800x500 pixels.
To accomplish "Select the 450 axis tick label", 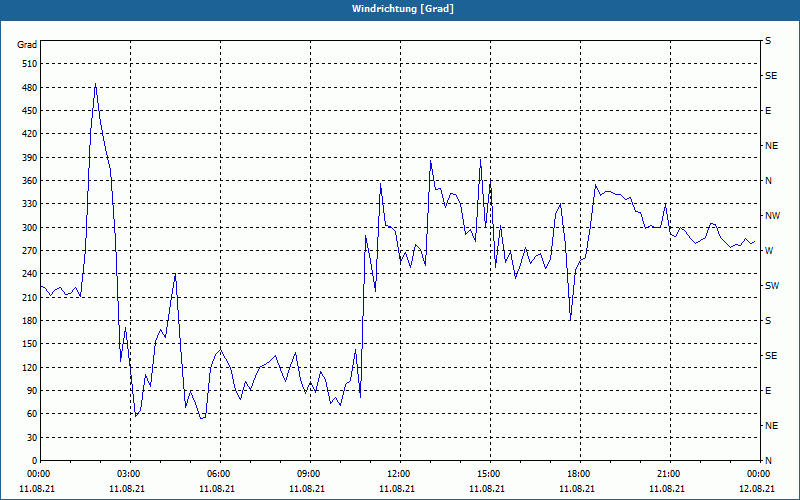I will [x=30, y=111].
